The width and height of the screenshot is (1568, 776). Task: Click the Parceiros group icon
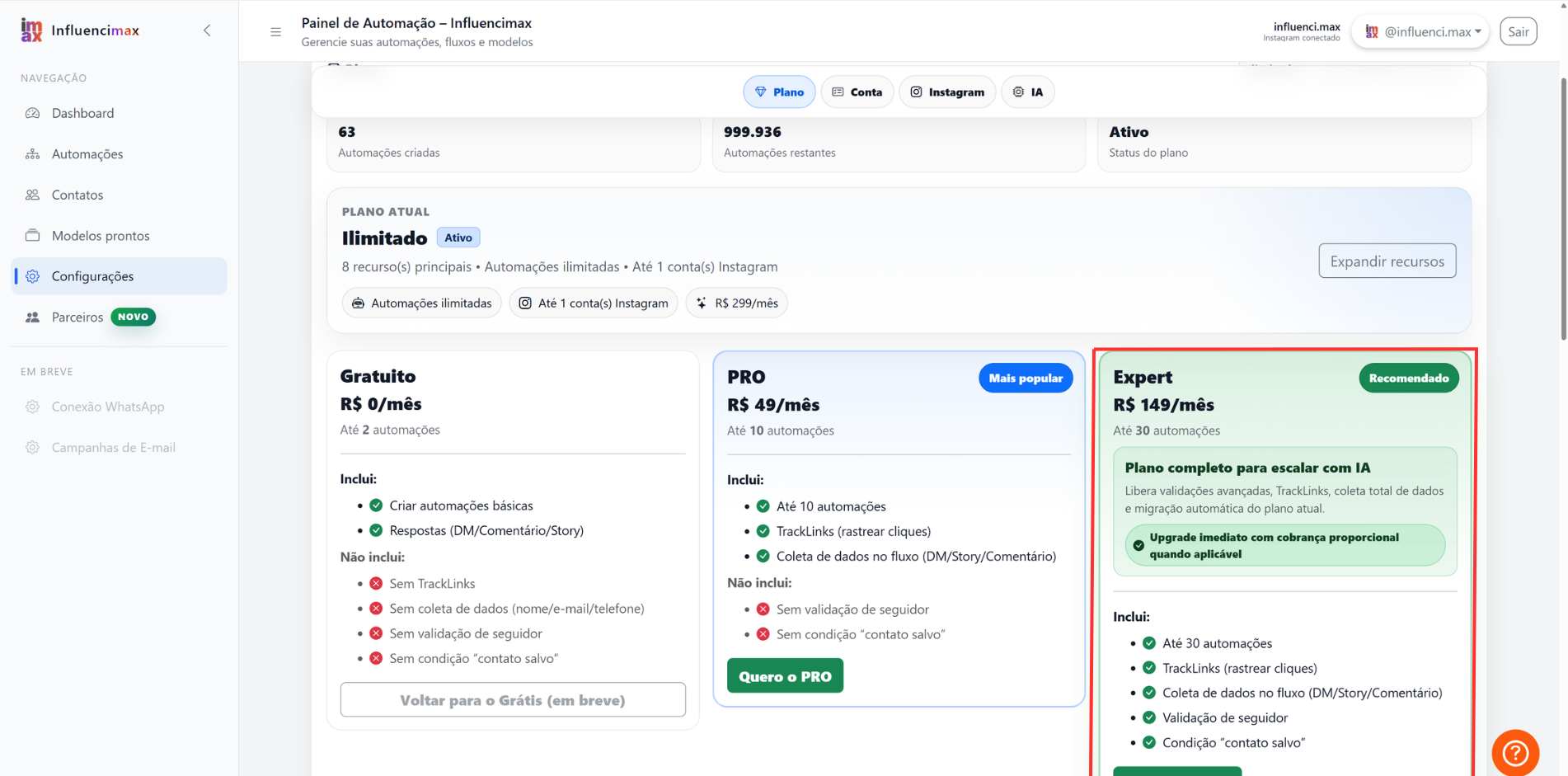(x=33, y=317)
